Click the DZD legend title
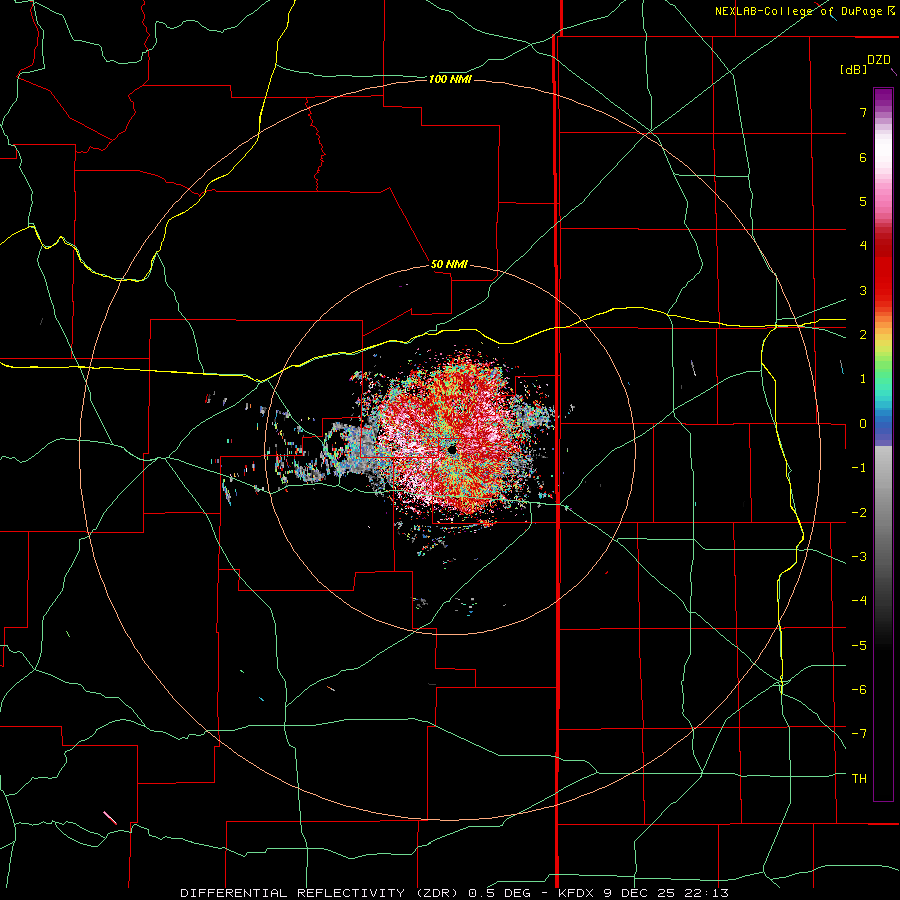 [x=879, y=60]
